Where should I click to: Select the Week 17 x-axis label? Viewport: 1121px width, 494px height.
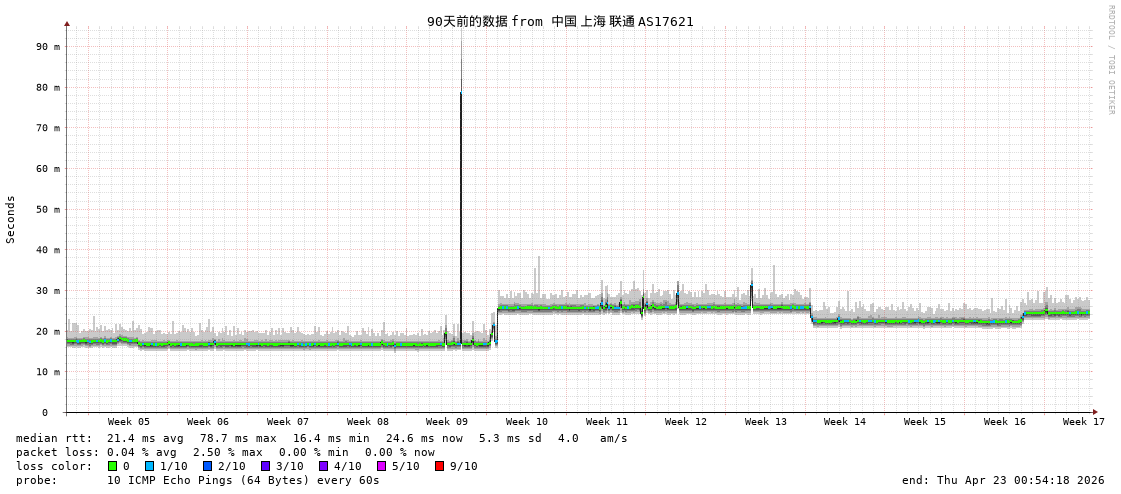1083,422
